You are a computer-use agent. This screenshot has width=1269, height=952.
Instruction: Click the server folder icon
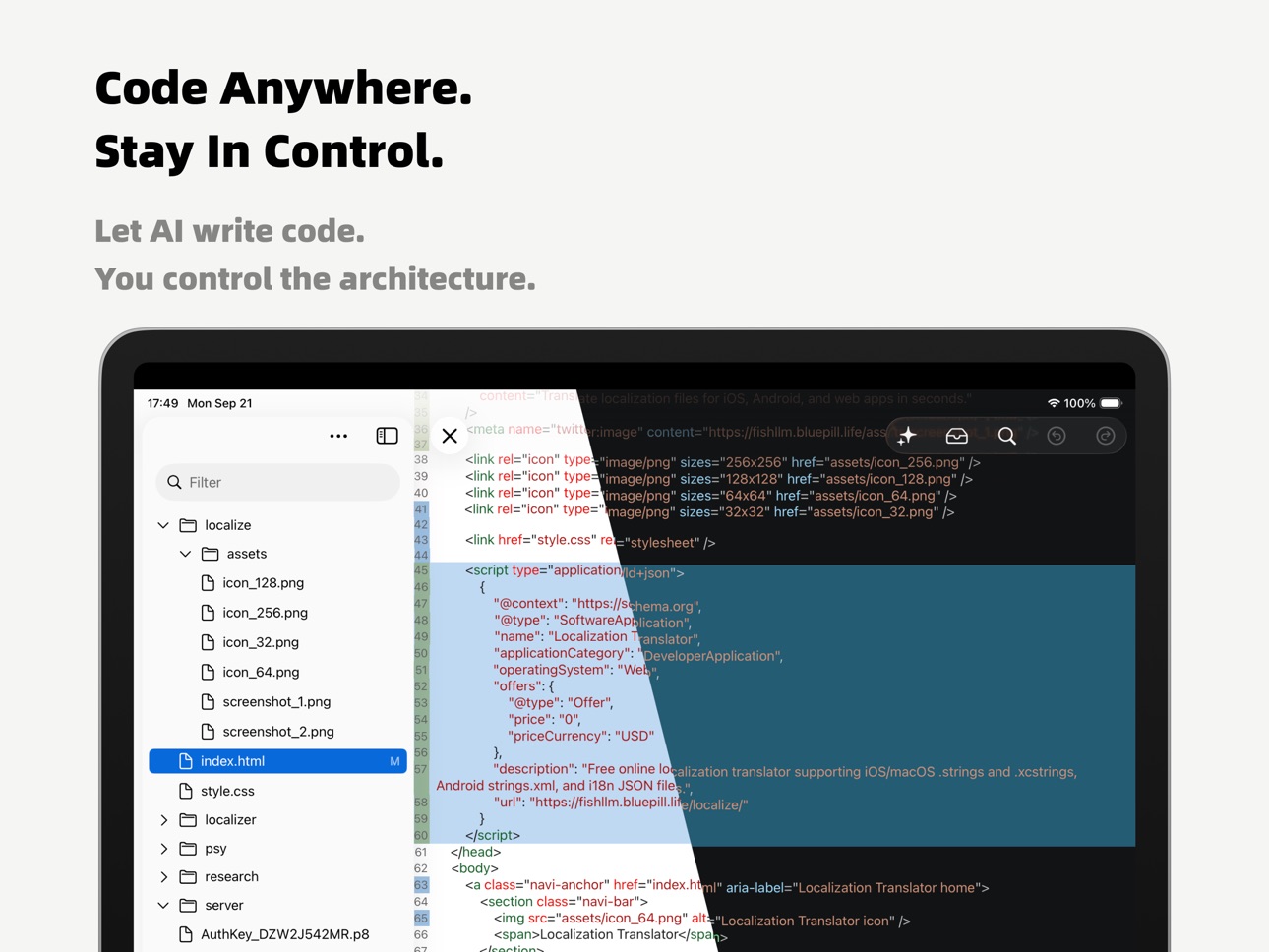click(x=188, y=905)
